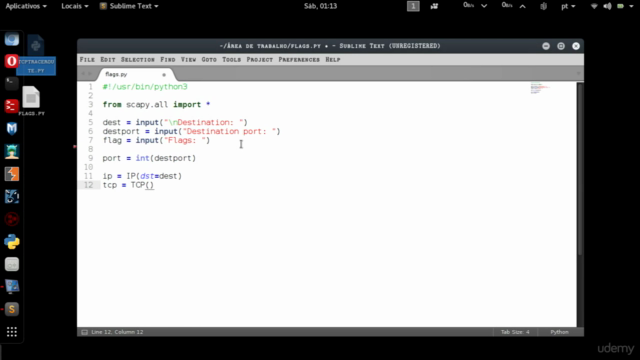Open the system menu arrow in top bar
Viewport: 640px width, 360px height.
[631, 7]
